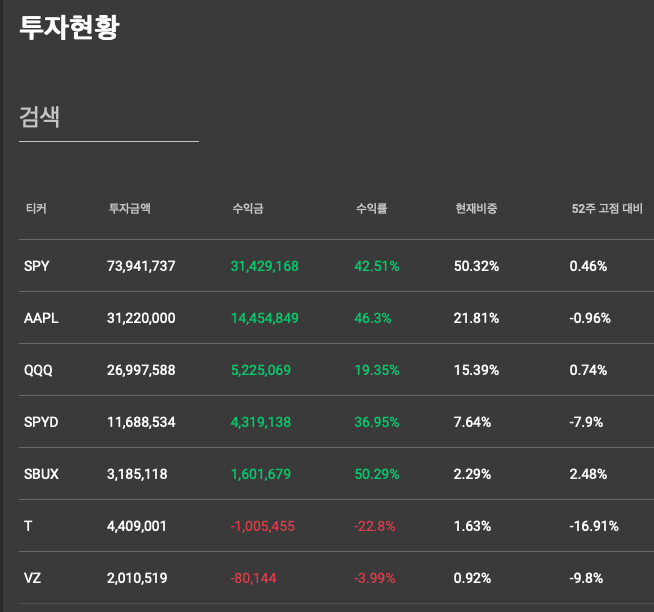Select the VZ ticker cell
This screenshot has width=654, height=612.
click(x=33, y=578)
